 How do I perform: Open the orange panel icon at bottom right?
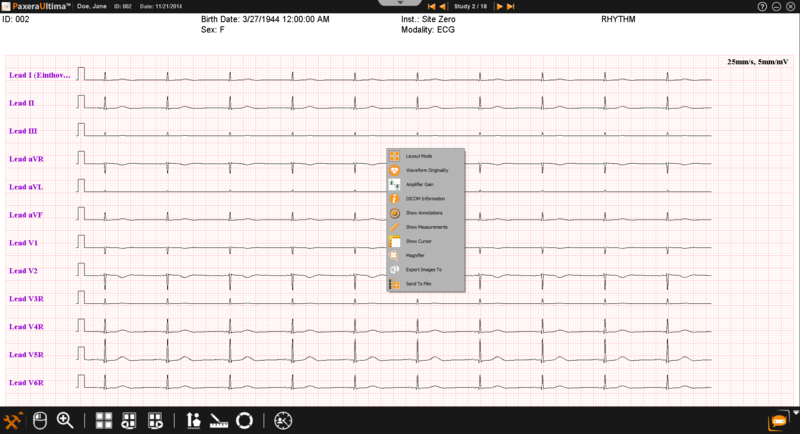click(x=775, y=420)
